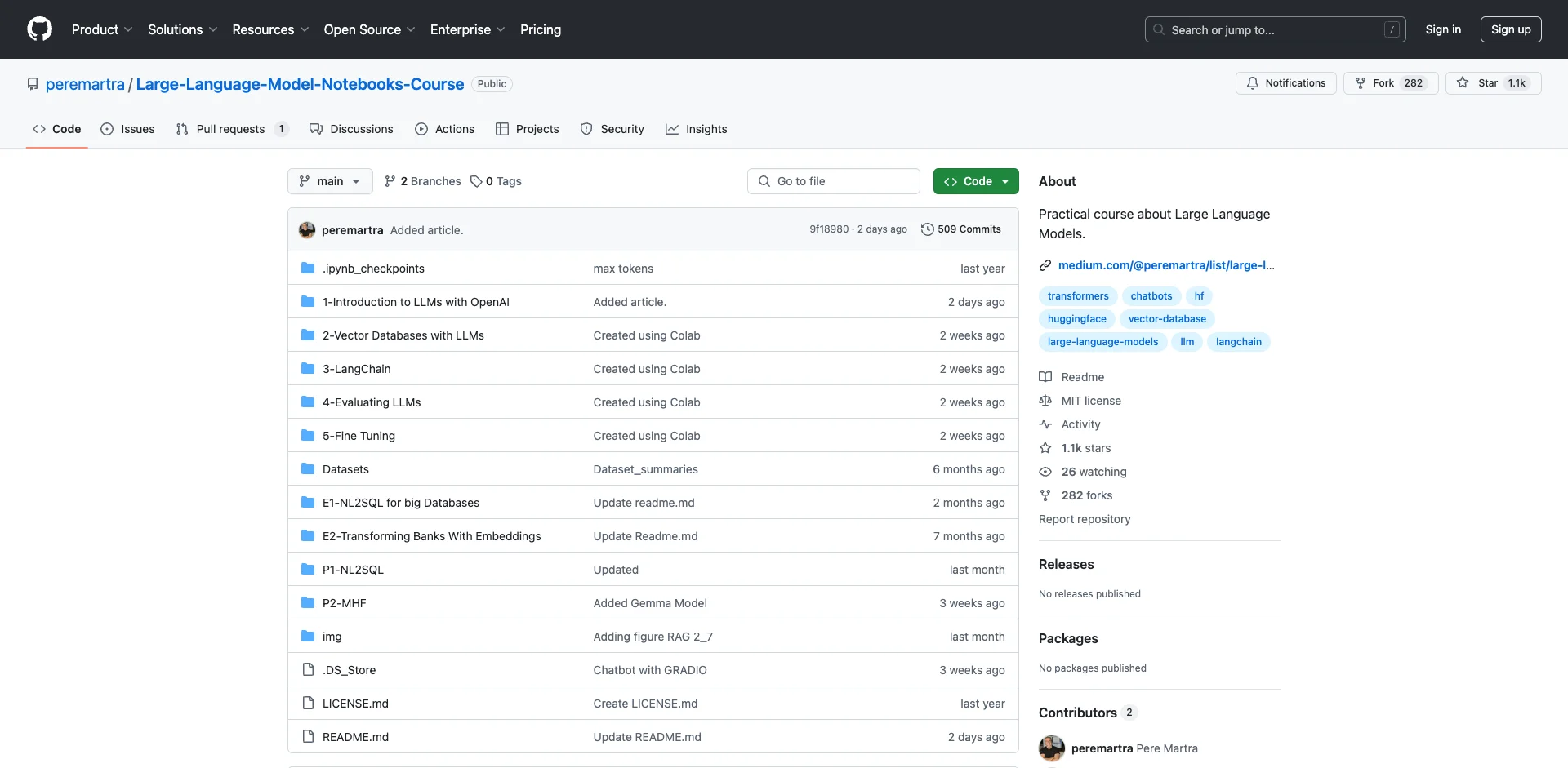Click the notifications bell icon

(x=1252, y=83)
